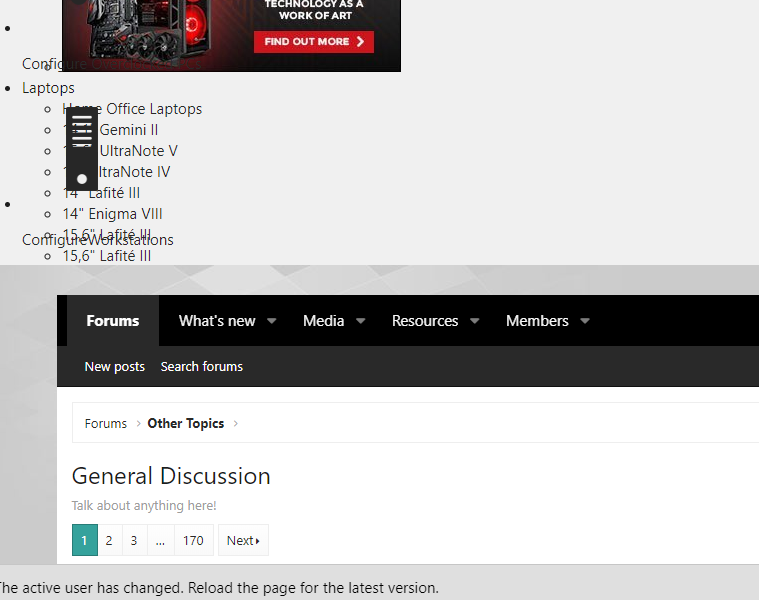Open the Gemini II laptop link

click(x=110, y=130)
